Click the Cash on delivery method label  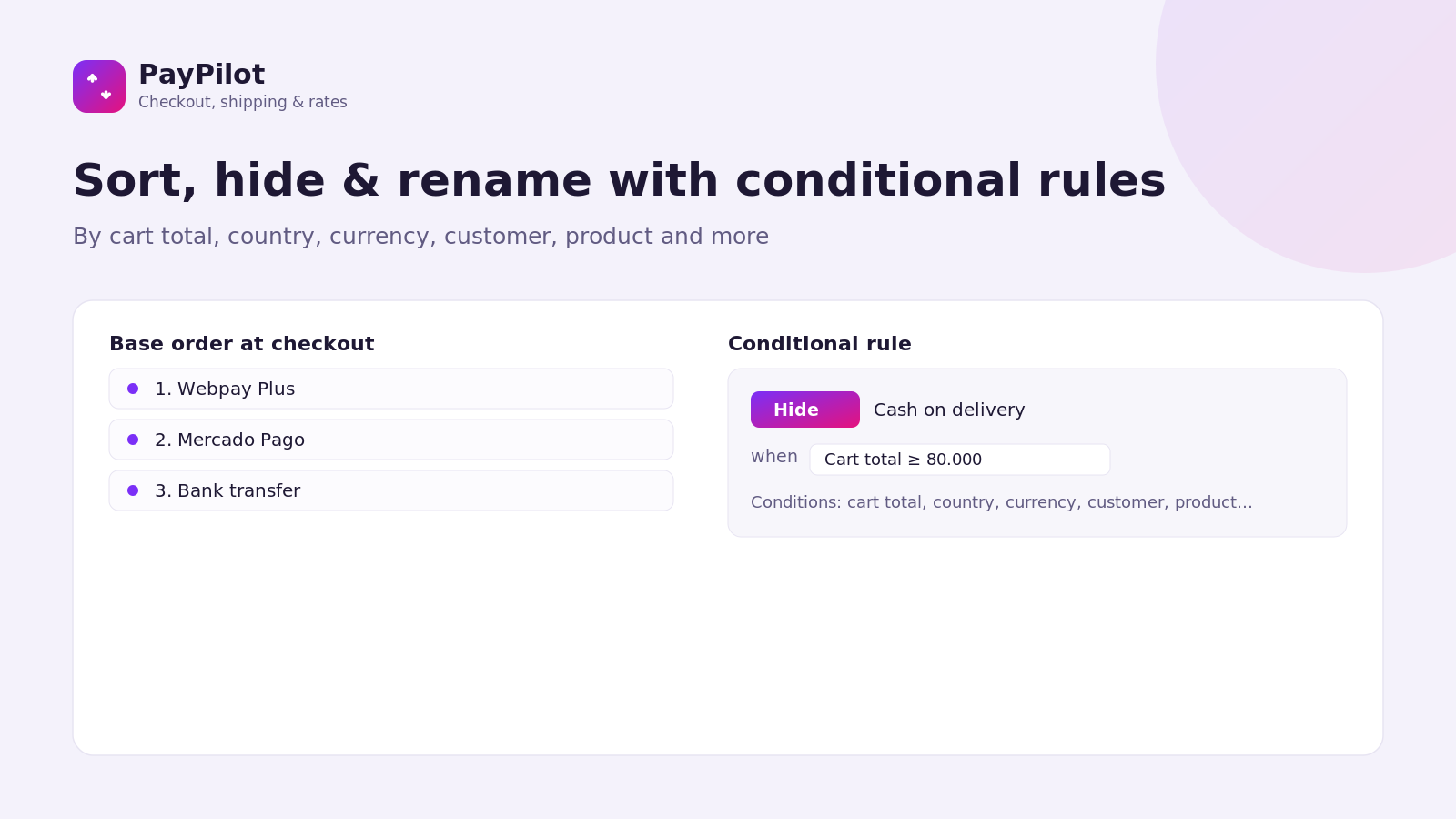click(x=949, y=409)
